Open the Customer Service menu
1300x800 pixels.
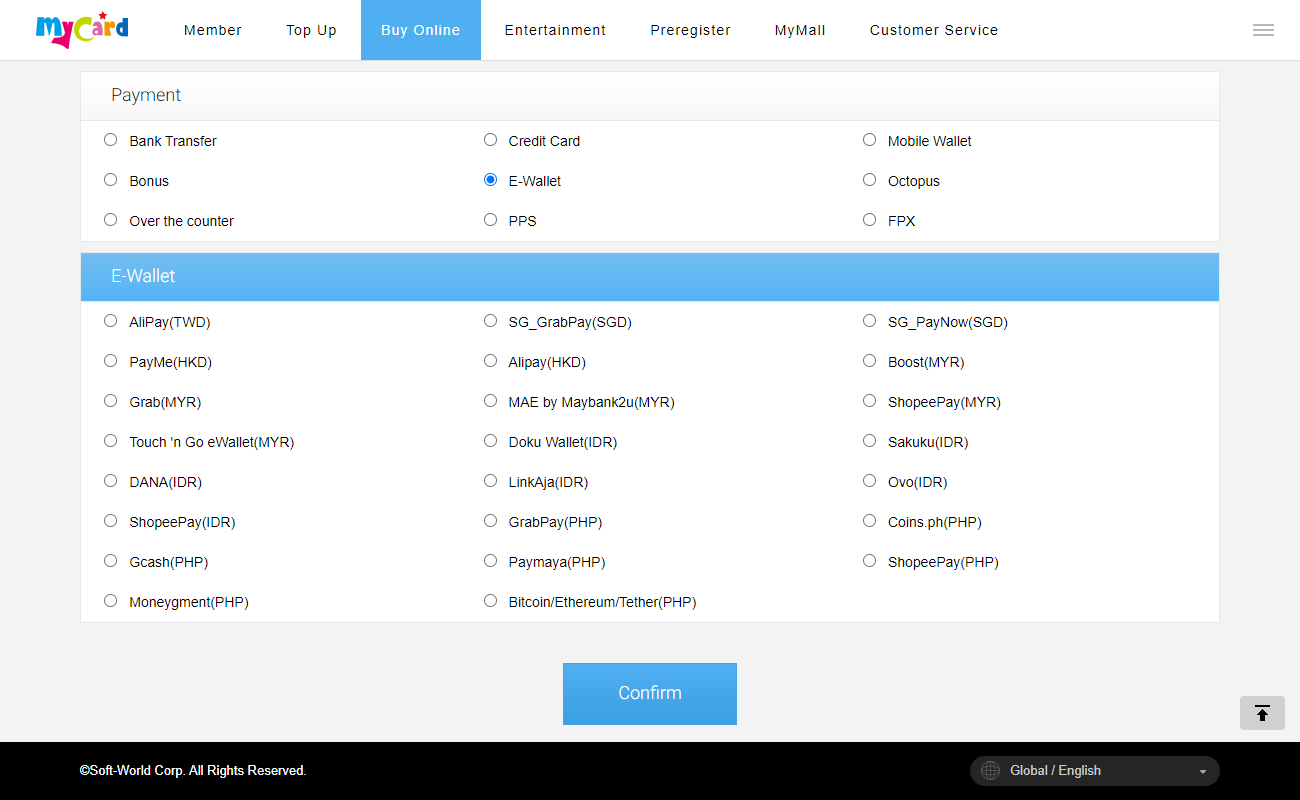pos(934,30)
